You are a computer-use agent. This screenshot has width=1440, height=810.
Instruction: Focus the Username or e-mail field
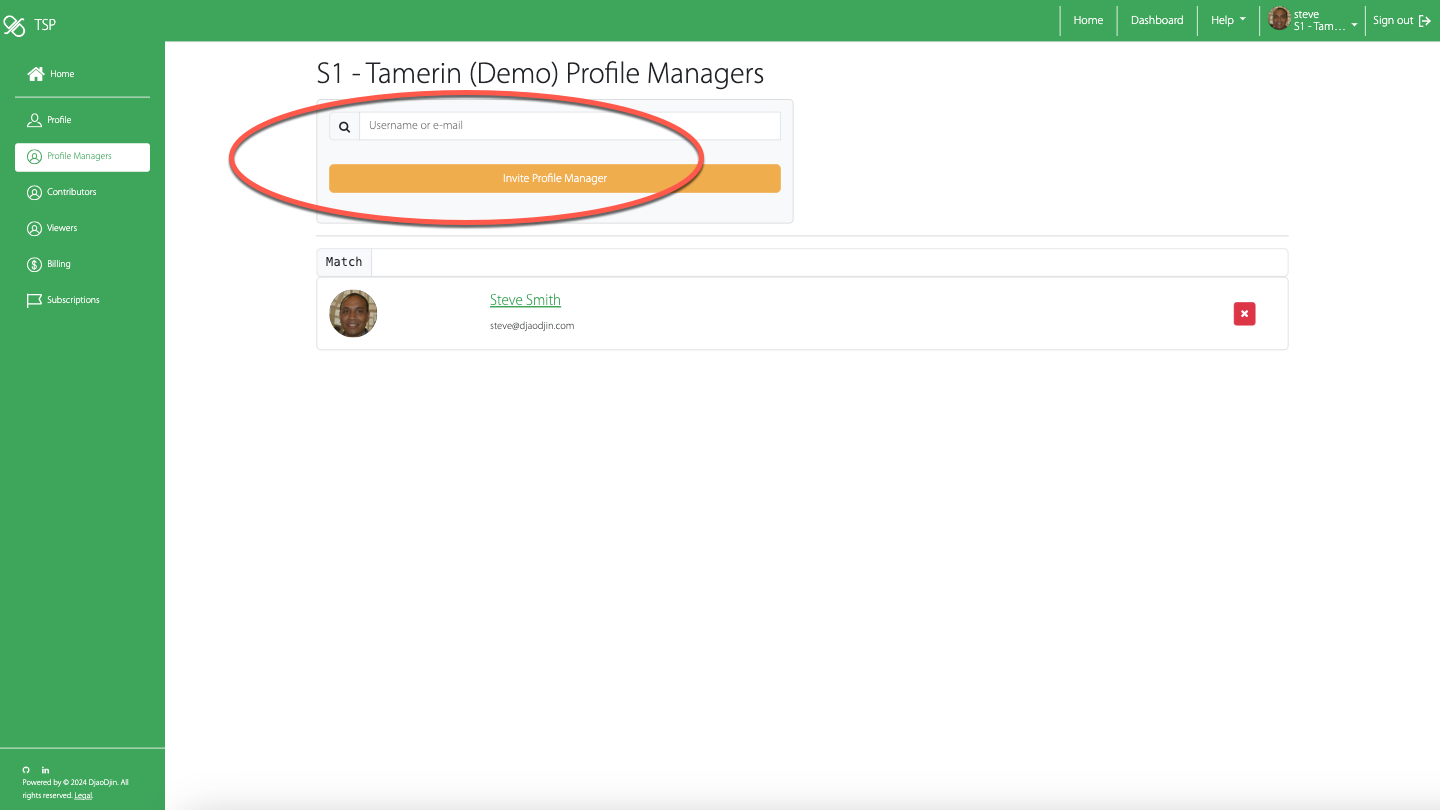click(569, 126)
